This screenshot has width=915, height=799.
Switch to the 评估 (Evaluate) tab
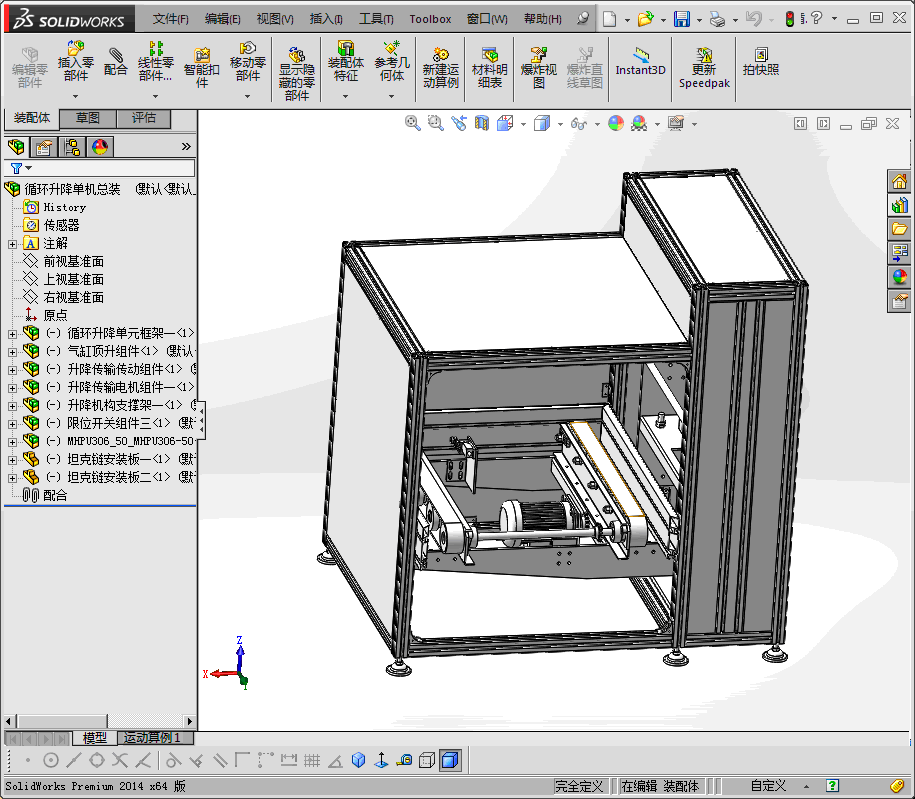143,119
